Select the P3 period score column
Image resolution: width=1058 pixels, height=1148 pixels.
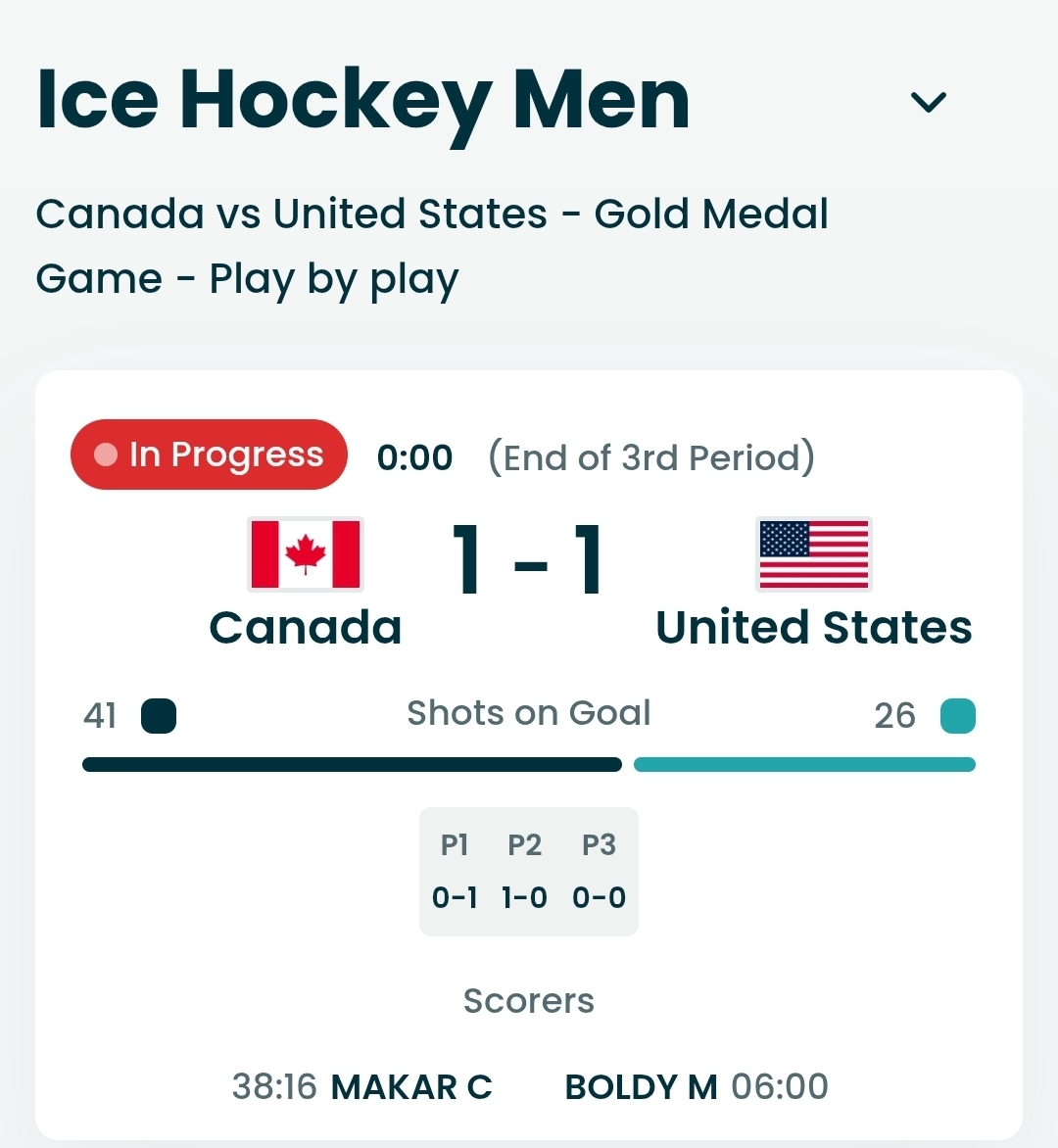tap(599, 872)
